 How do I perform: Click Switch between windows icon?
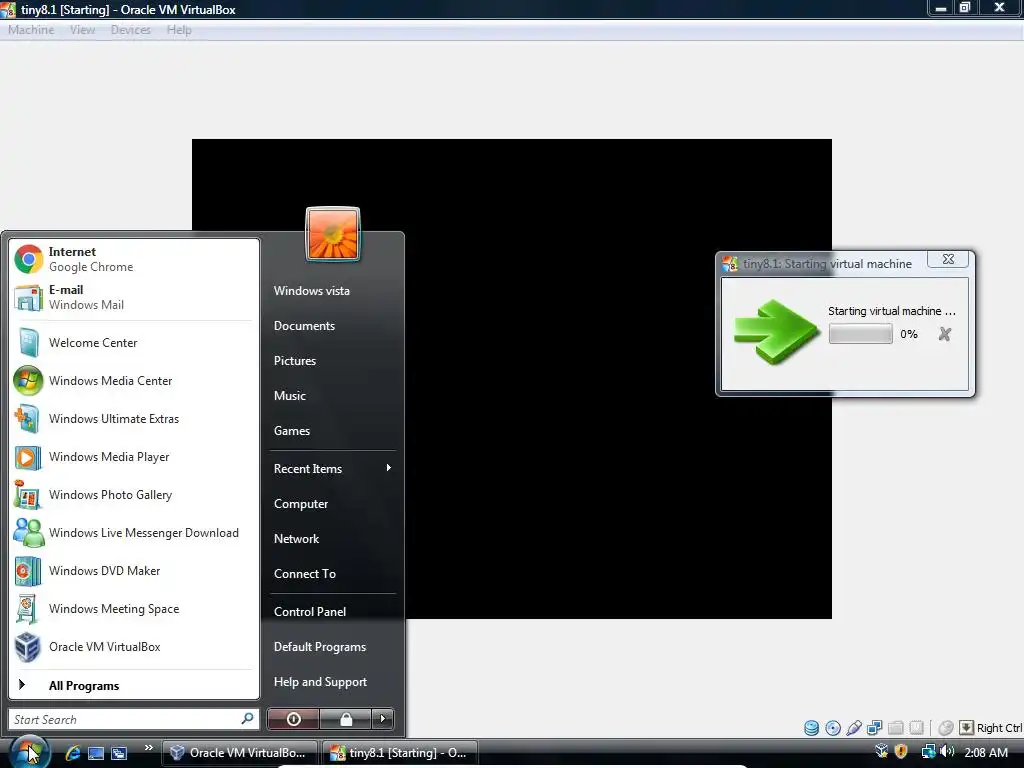pos(119,753)
